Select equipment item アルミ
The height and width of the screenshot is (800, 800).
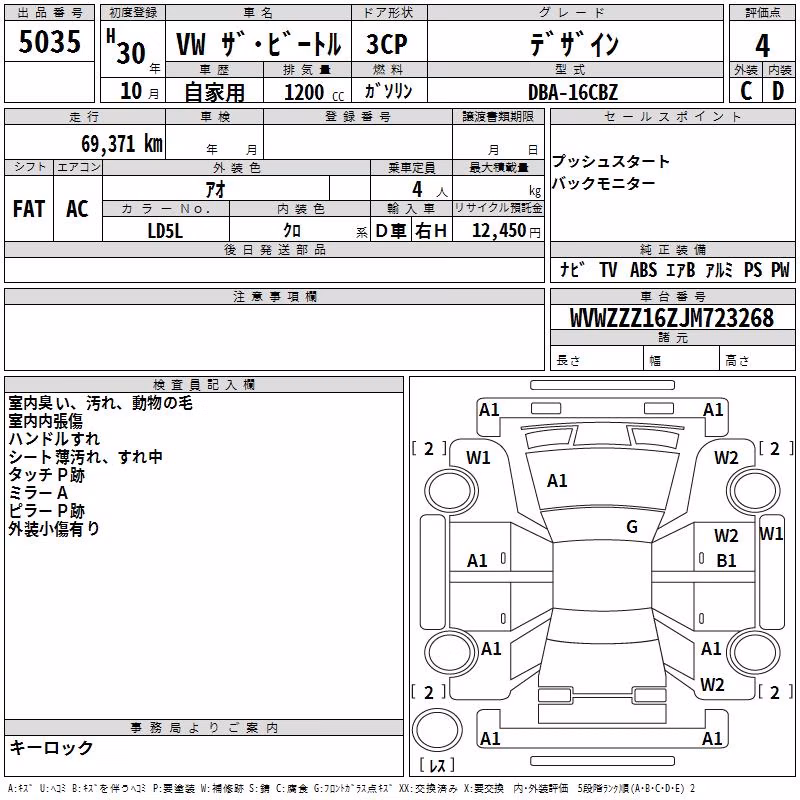click(x=719, y=269)
